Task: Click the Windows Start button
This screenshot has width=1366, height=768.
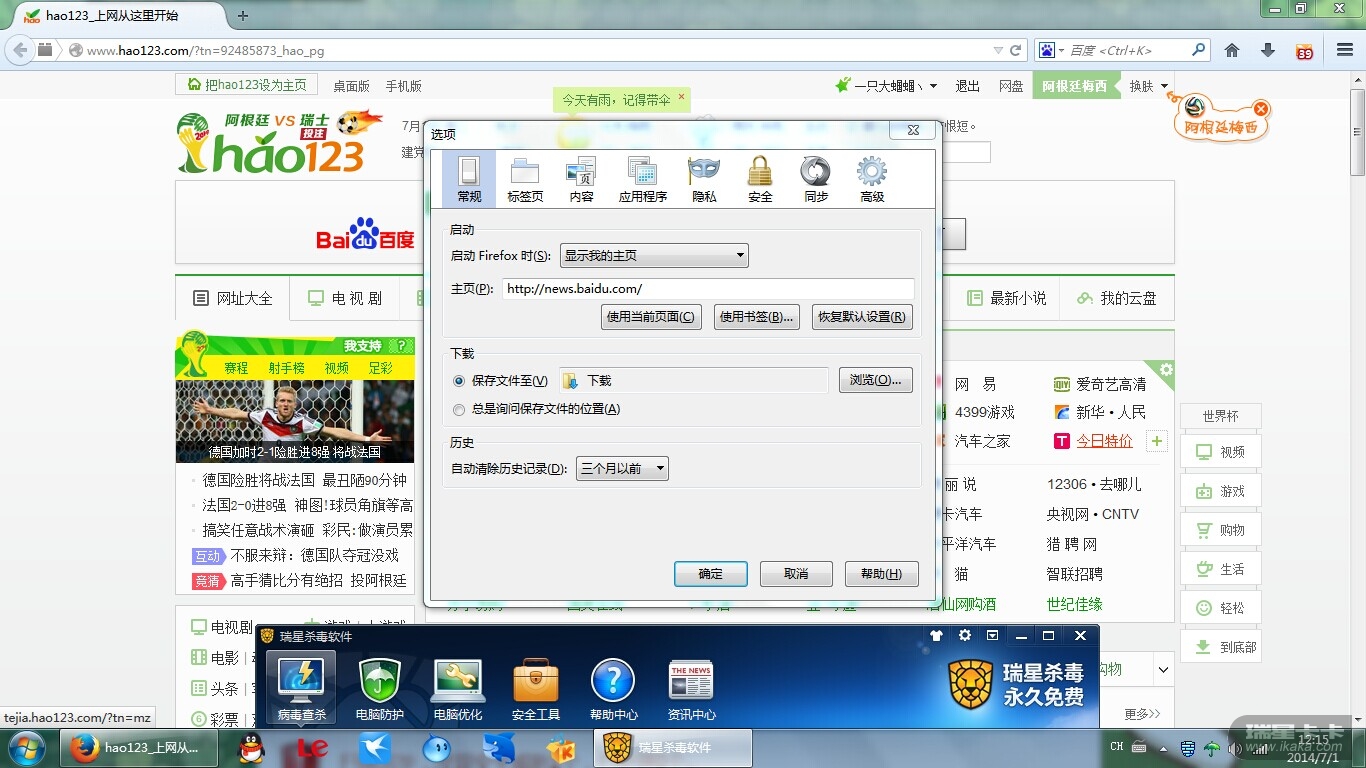Action: tap(25, 748)
